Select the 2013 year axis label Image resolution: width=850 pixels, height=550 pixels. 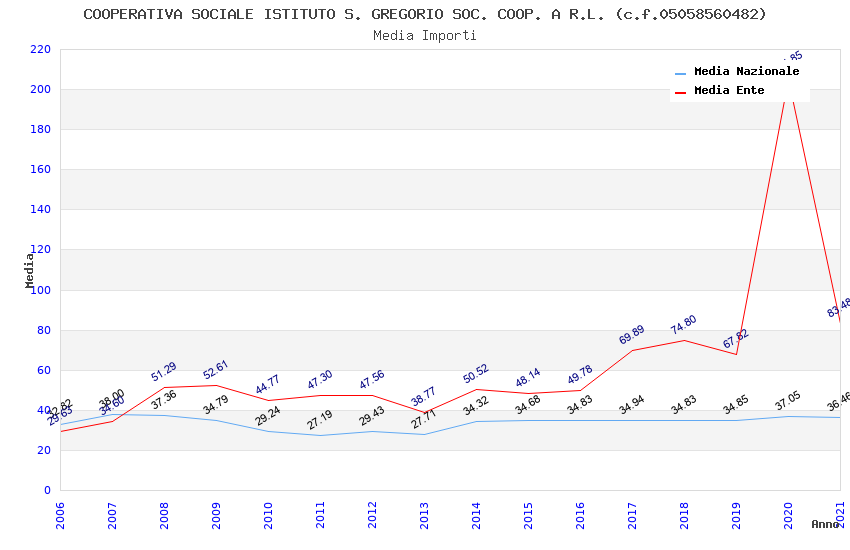(x=424, y=516)
